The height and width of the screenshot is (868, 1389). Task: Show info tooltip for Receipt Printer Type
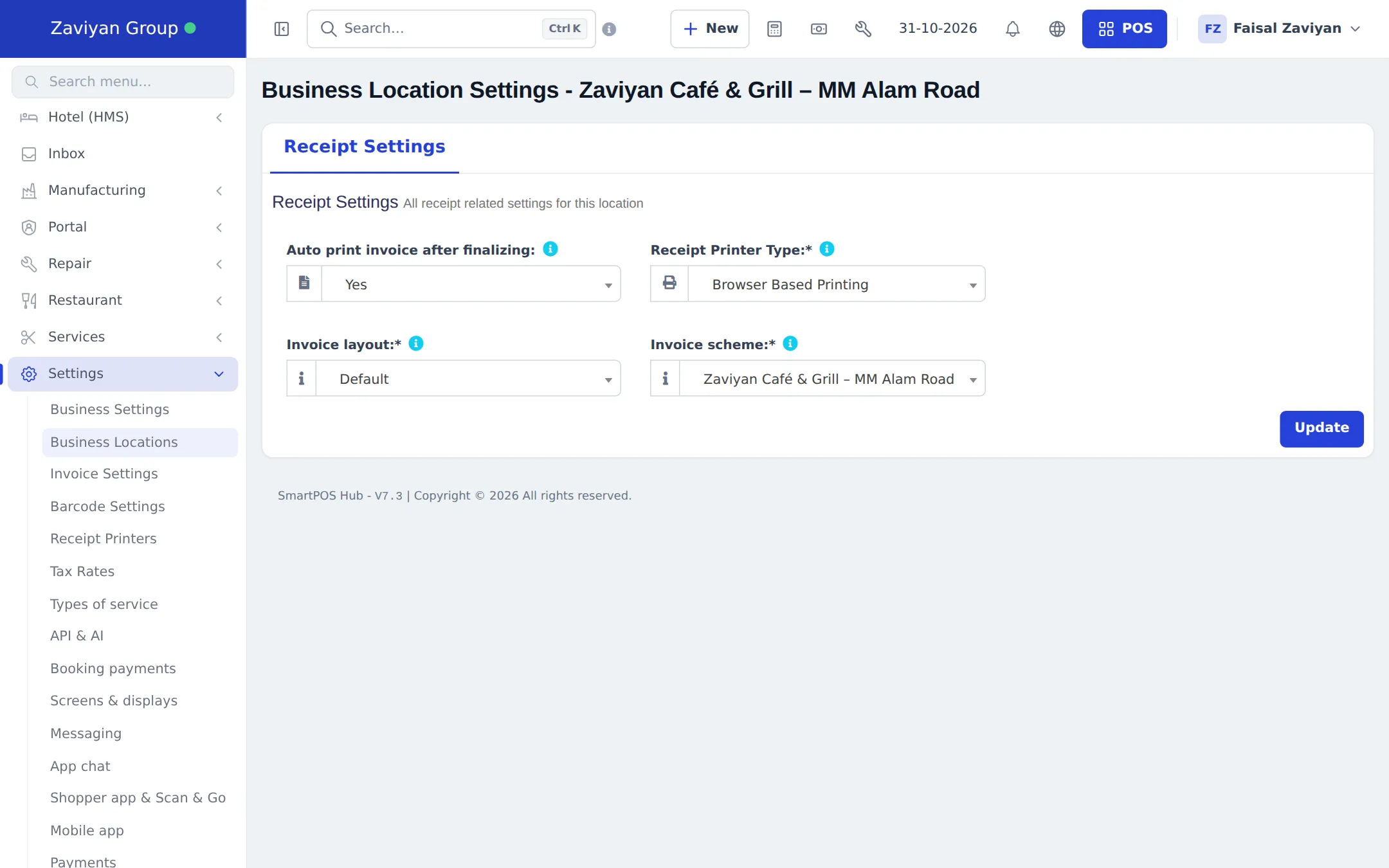(x=827, y=249)
